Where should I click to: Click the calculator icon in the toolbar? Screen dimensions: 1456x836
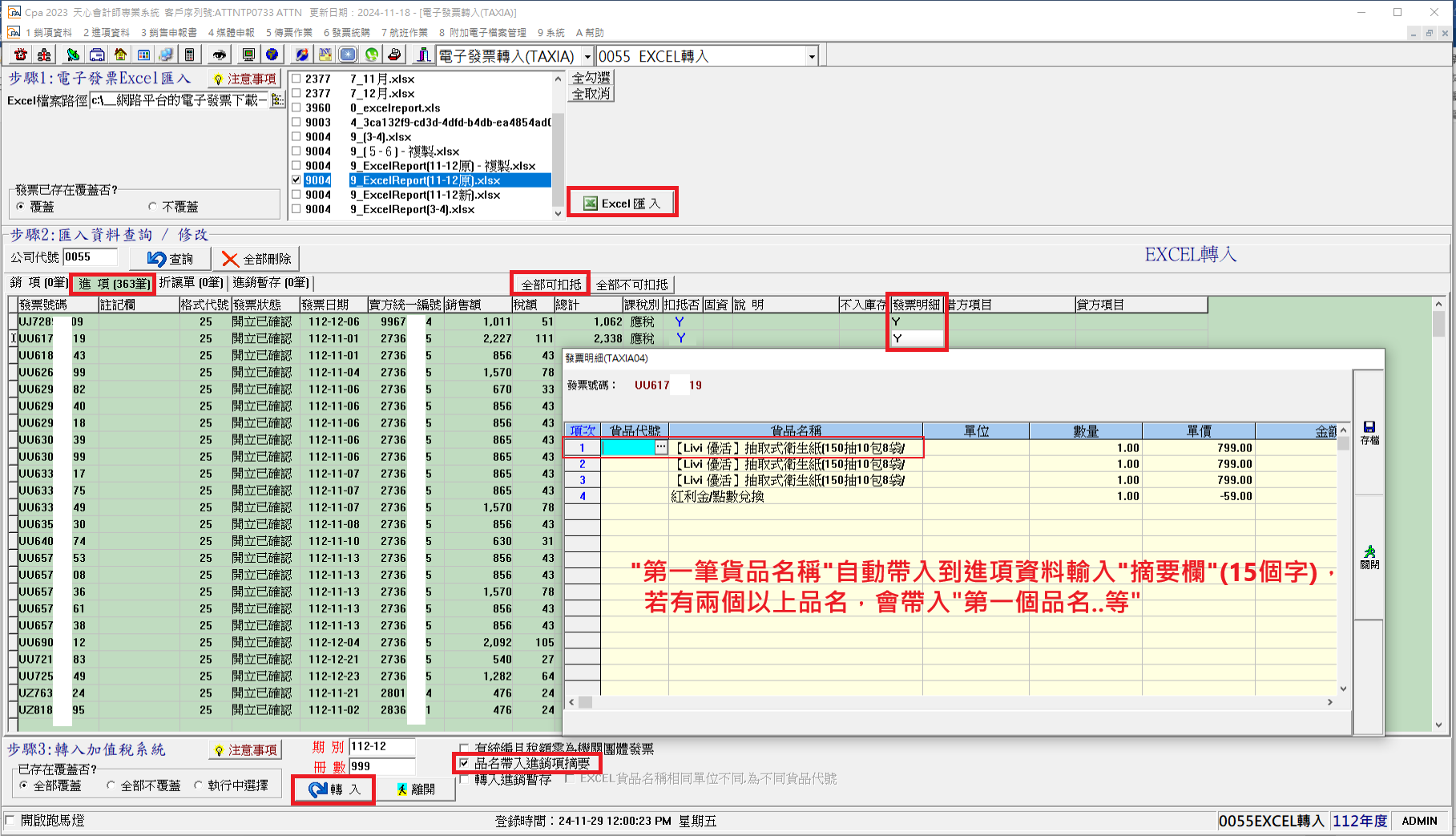click(x=189, y=55)
